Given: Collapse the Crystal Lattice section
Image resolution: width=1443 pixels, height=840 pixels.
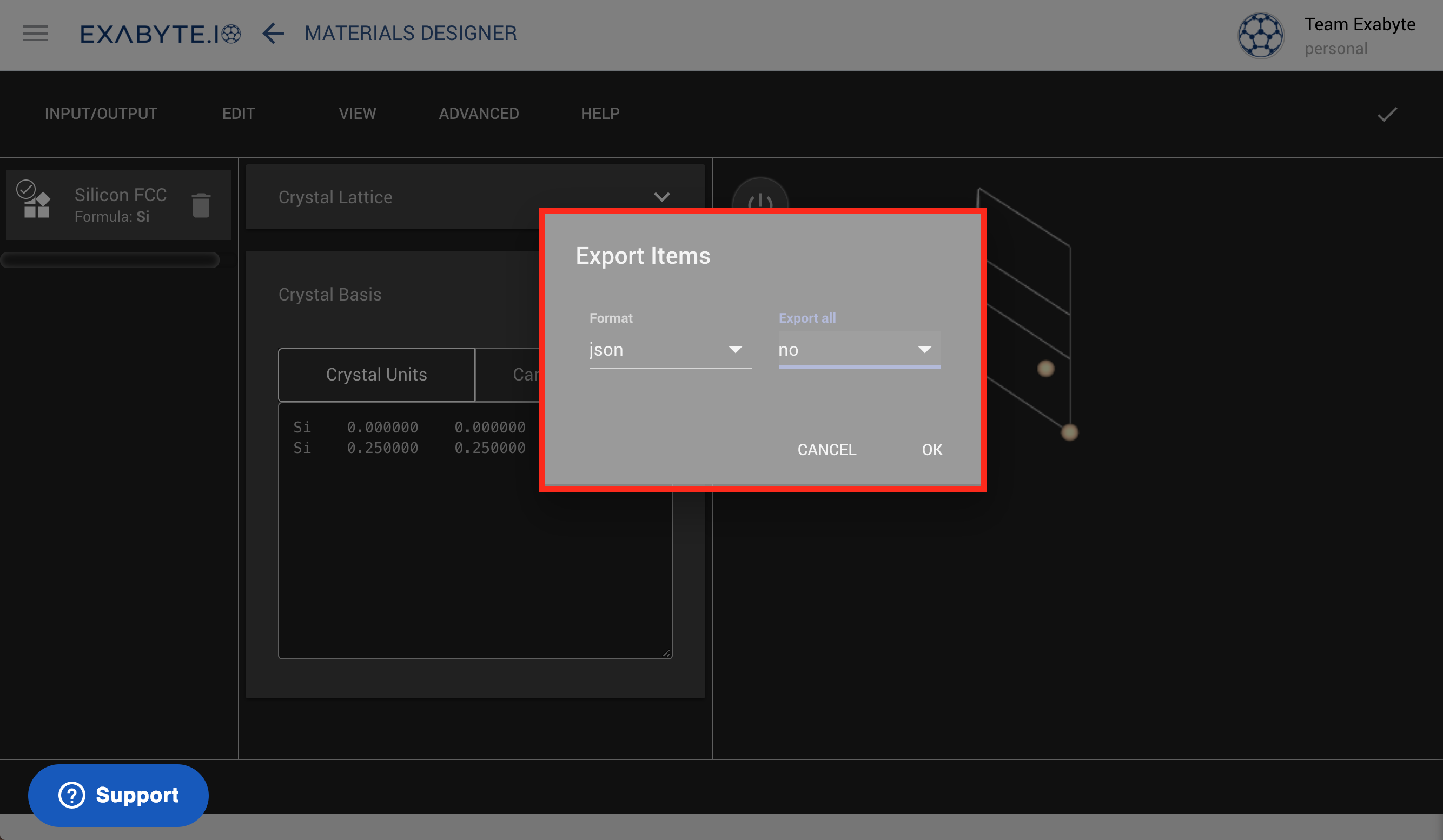Looking at the screenshot, I should (x=663, y=197).
